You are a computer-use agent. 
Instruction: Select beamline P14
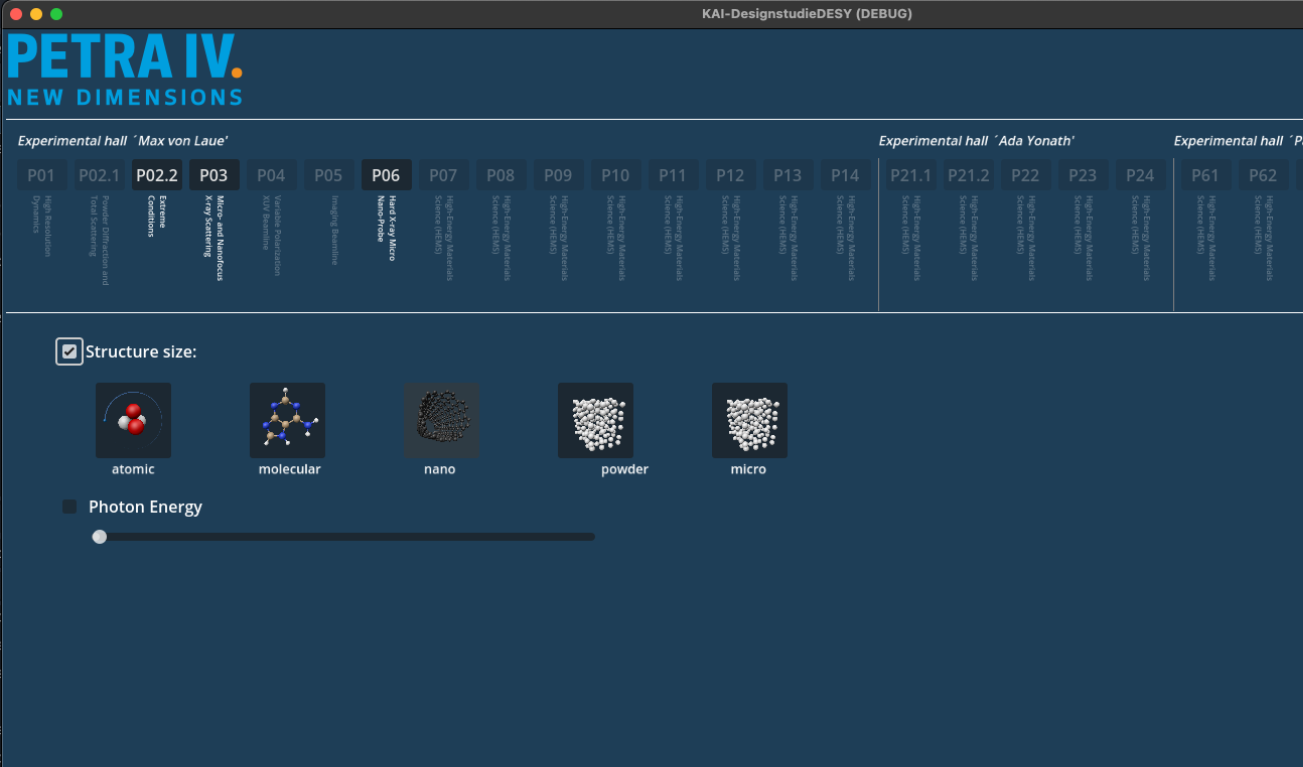[845, 175]
